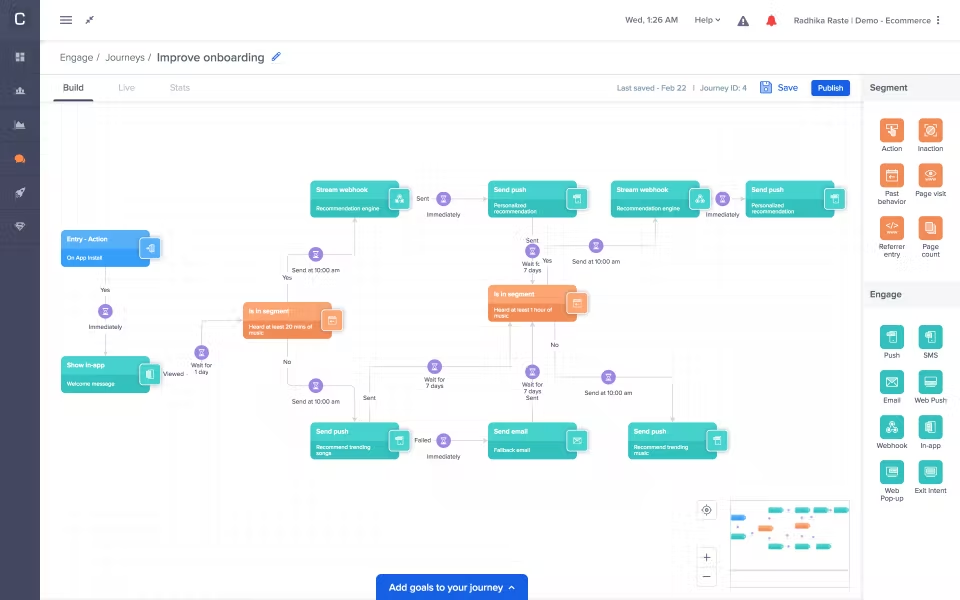960x600 pixels.
Task: Select the Webhook engage block icon
Action: (891, 427)
